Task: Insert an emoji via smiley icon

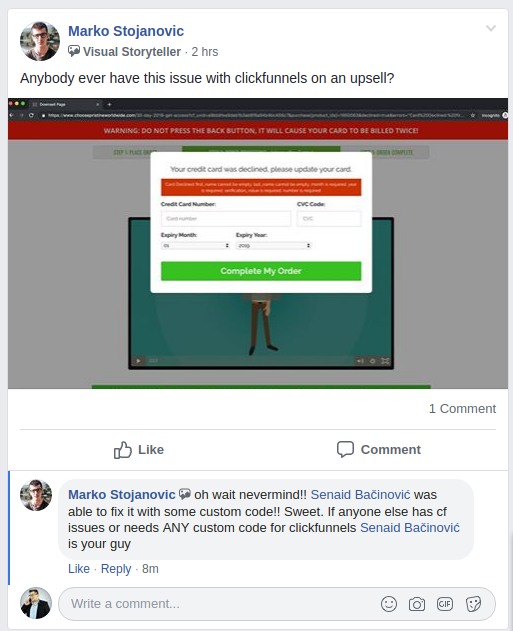Action: 389,604
